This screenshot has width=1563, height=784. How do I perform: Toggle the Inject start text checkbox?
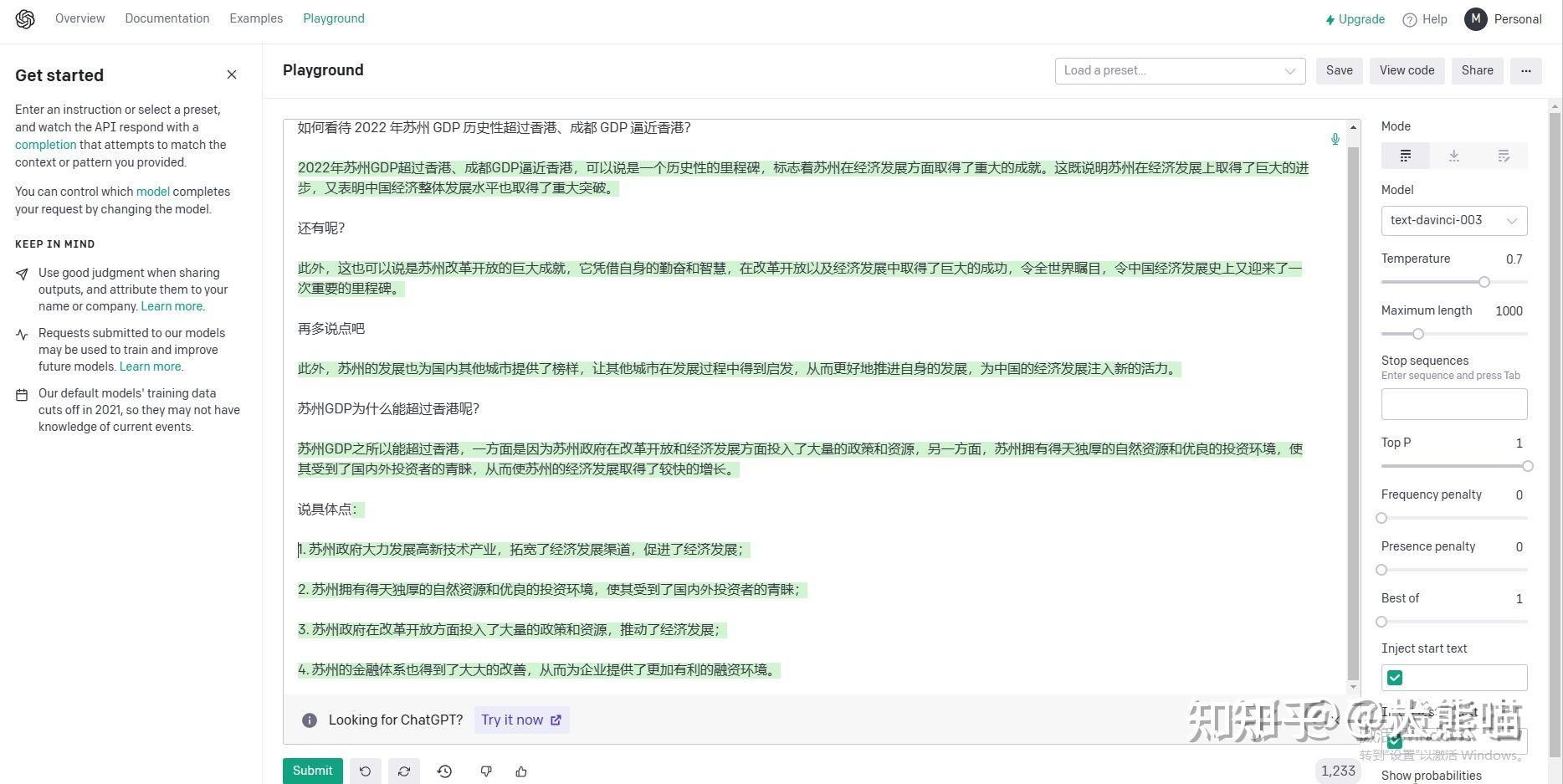(1395, 678)
